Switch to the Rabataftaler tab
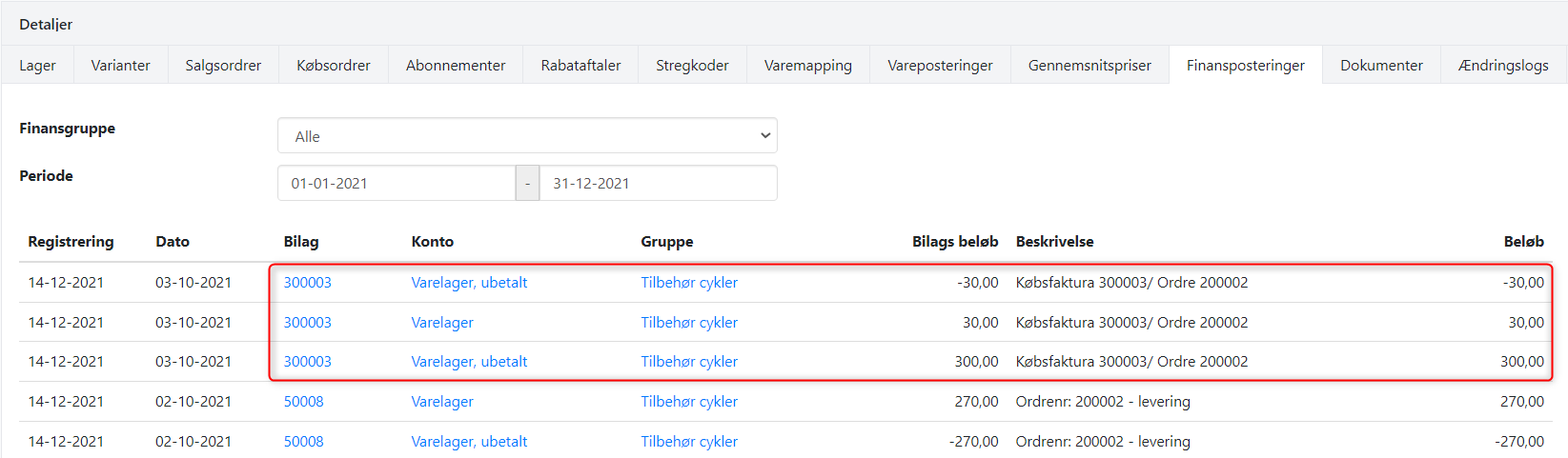This screenshot has width=1568, height=458. click(580, 66)
